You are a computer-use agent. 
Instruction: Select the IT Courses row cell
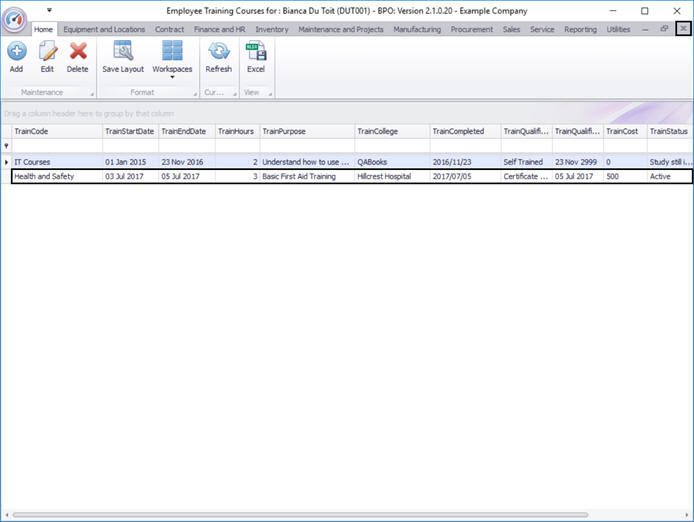(57, 162)
